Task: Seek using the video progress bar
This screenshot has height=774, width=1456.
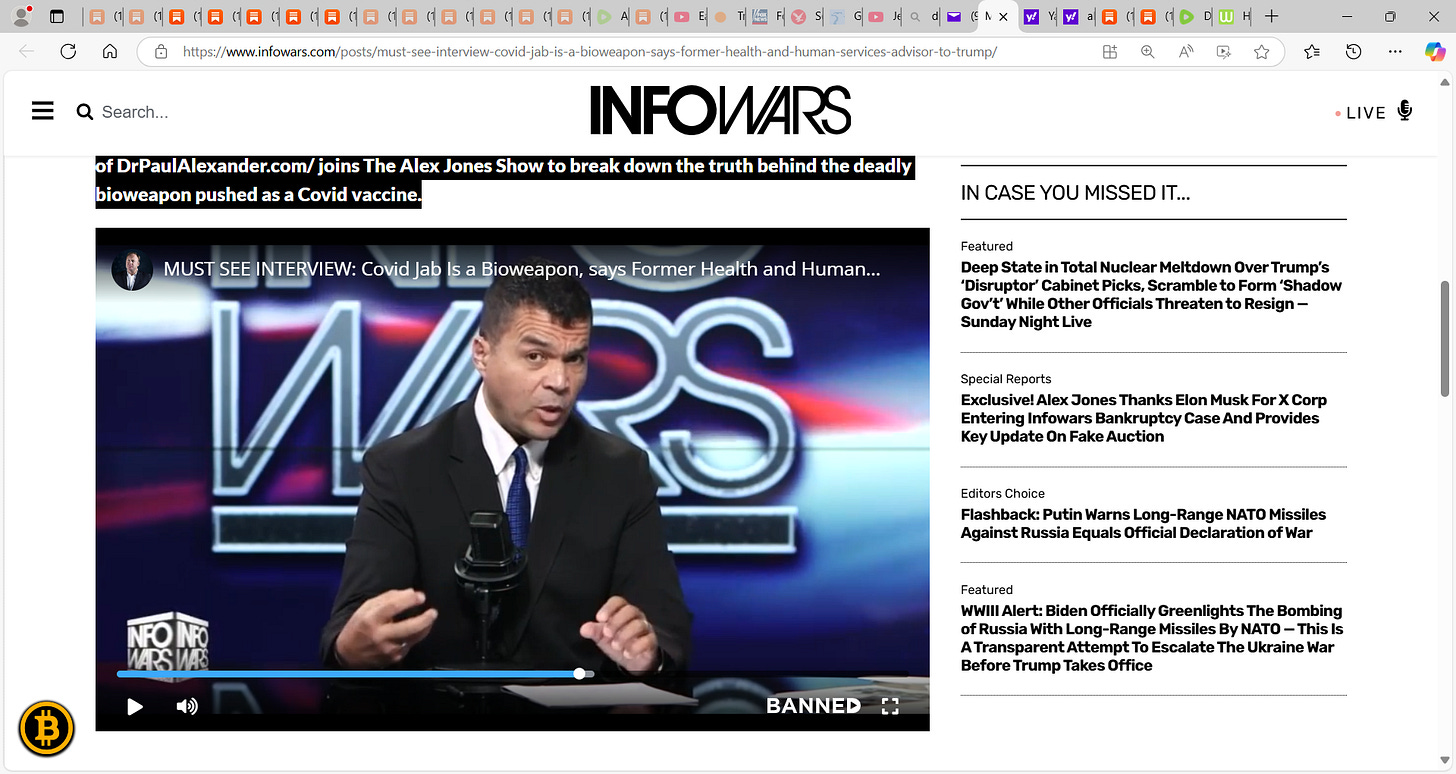Action: pyautogui.click(x=512, y=674)
